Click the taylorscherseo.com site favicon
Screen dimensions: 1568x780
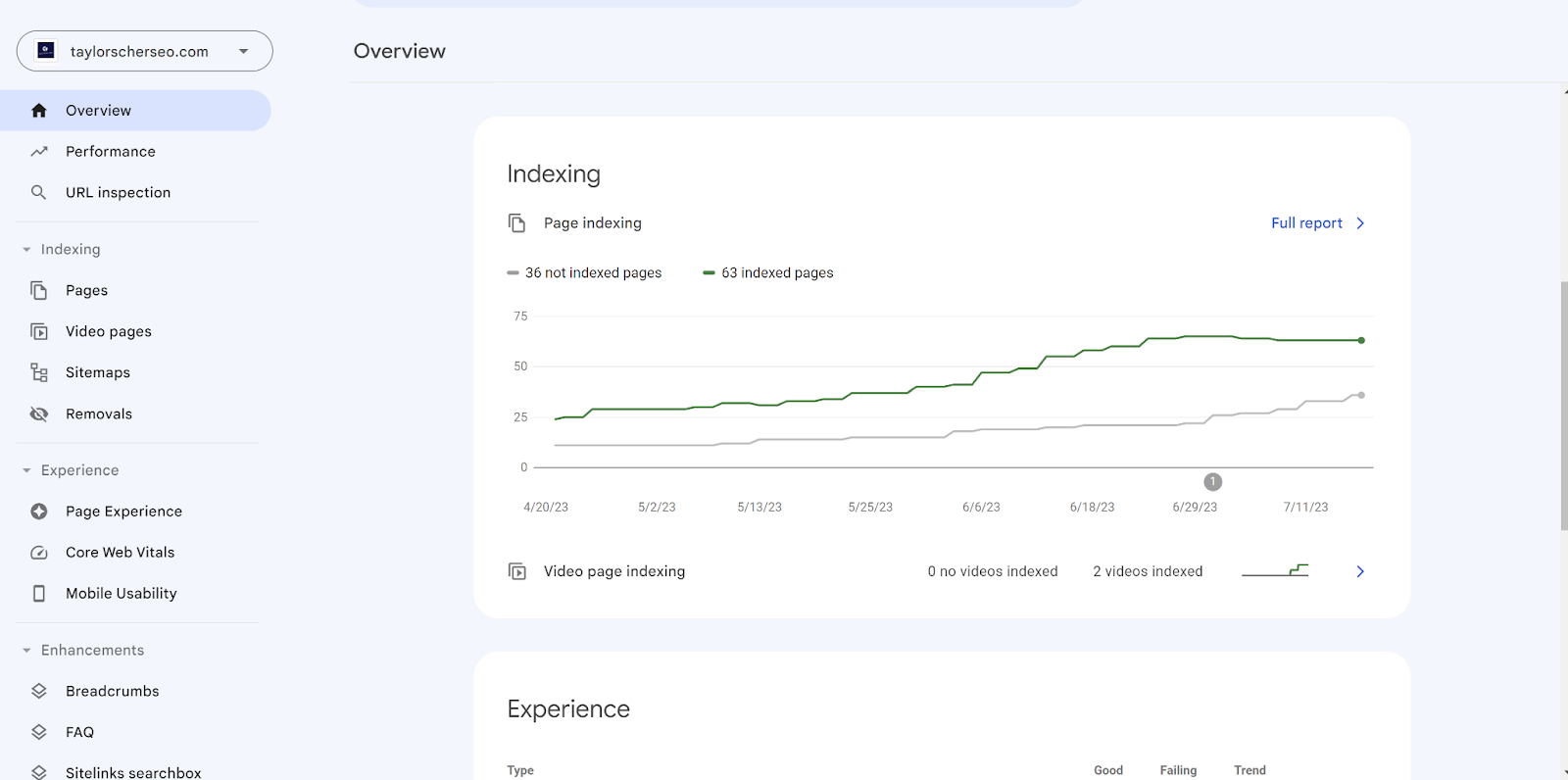tap(46, 50)
